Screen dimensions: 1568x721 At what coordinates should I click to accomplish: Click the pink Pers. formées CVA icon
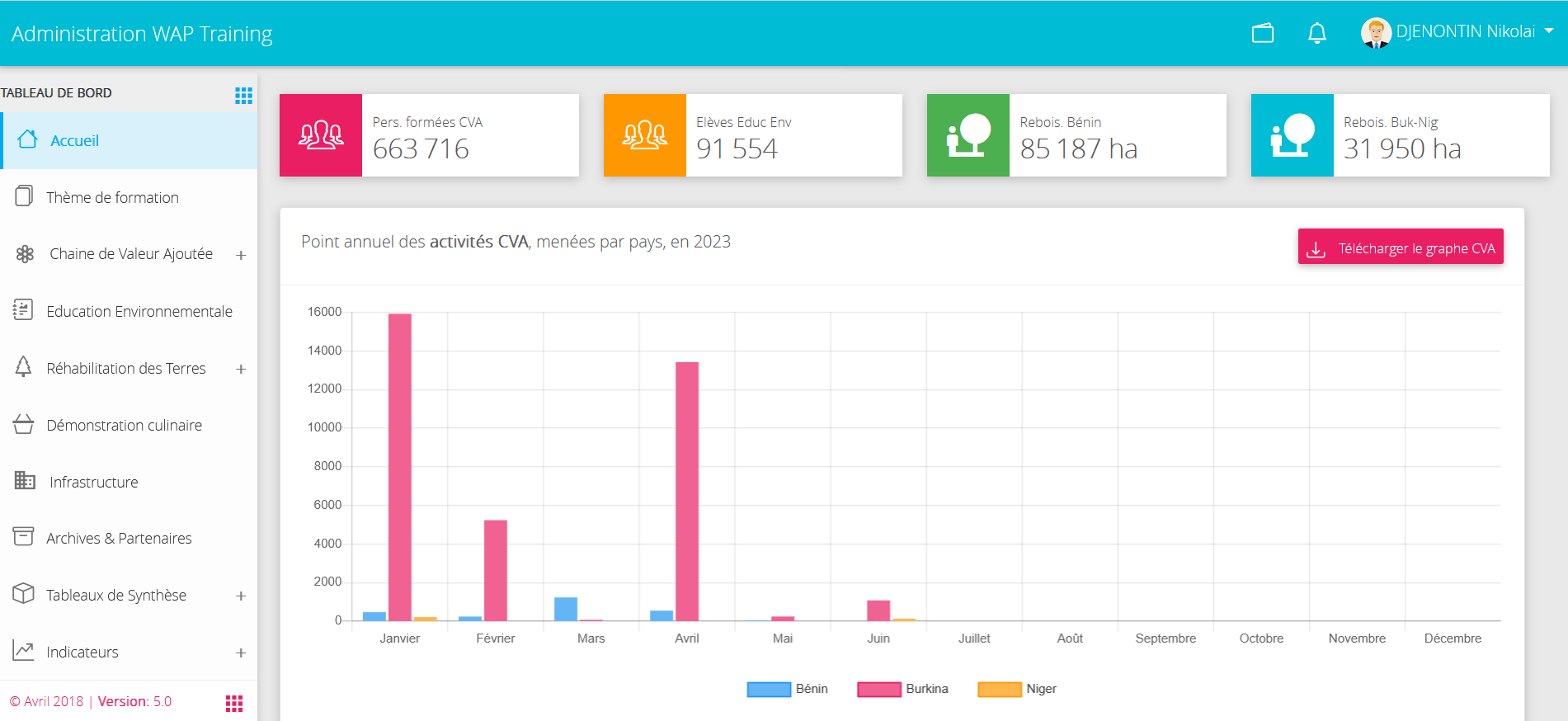pos(321,135)
